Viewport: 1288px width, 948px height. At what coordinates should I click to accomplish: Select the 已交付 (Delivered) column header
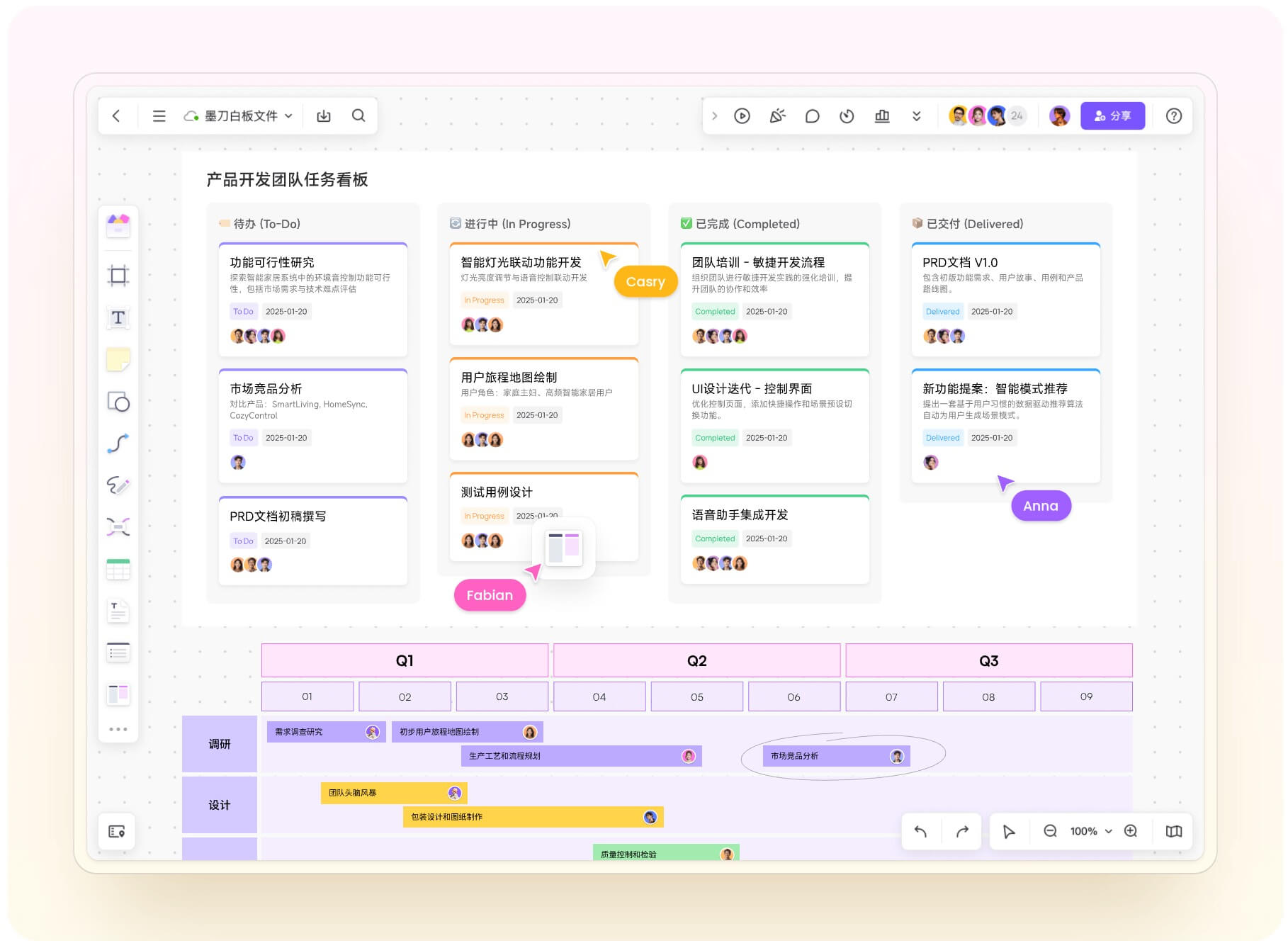pyautogui.click(x=968, y=224)
